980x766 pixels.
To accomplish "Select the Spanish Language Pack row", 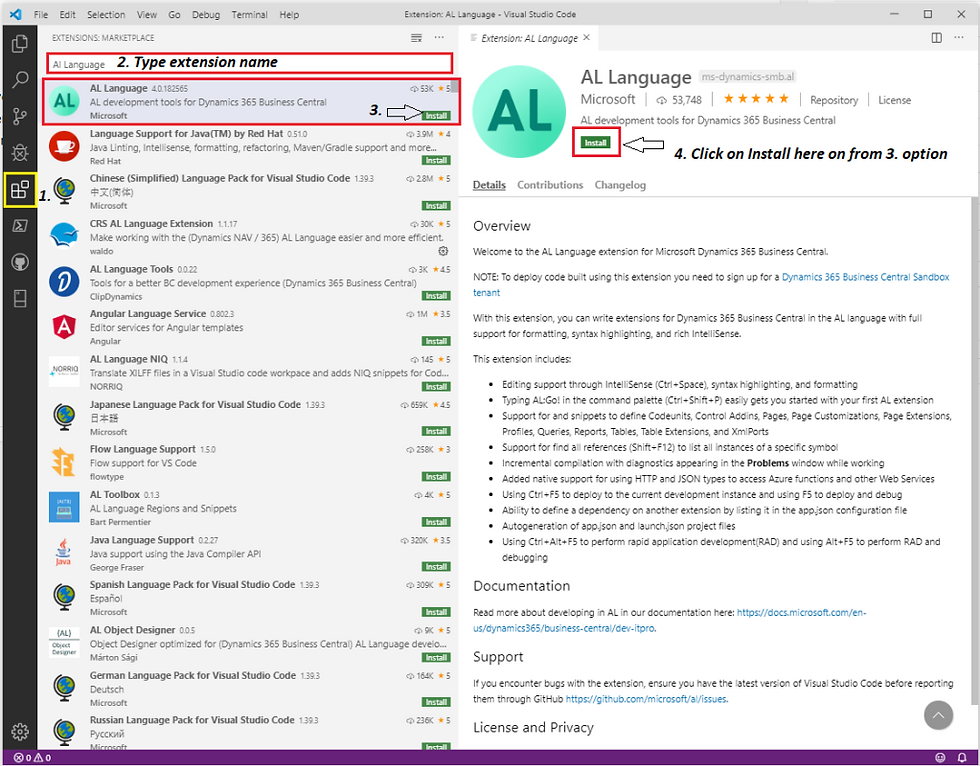I will (x=249, y=598).
